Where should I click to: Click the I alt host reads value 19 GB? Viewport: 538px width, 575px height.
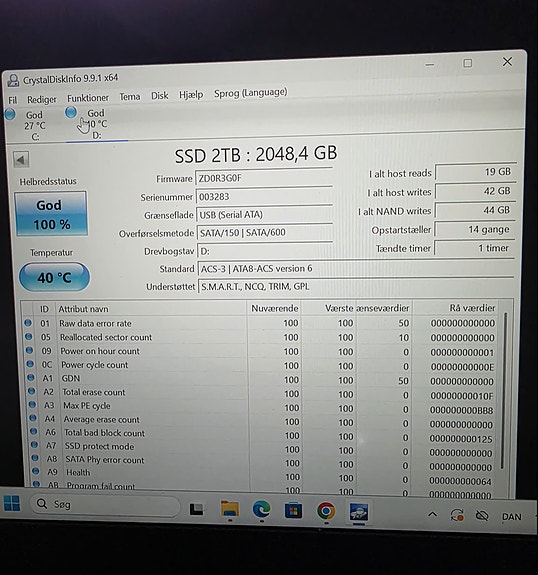tap(476, 172)
